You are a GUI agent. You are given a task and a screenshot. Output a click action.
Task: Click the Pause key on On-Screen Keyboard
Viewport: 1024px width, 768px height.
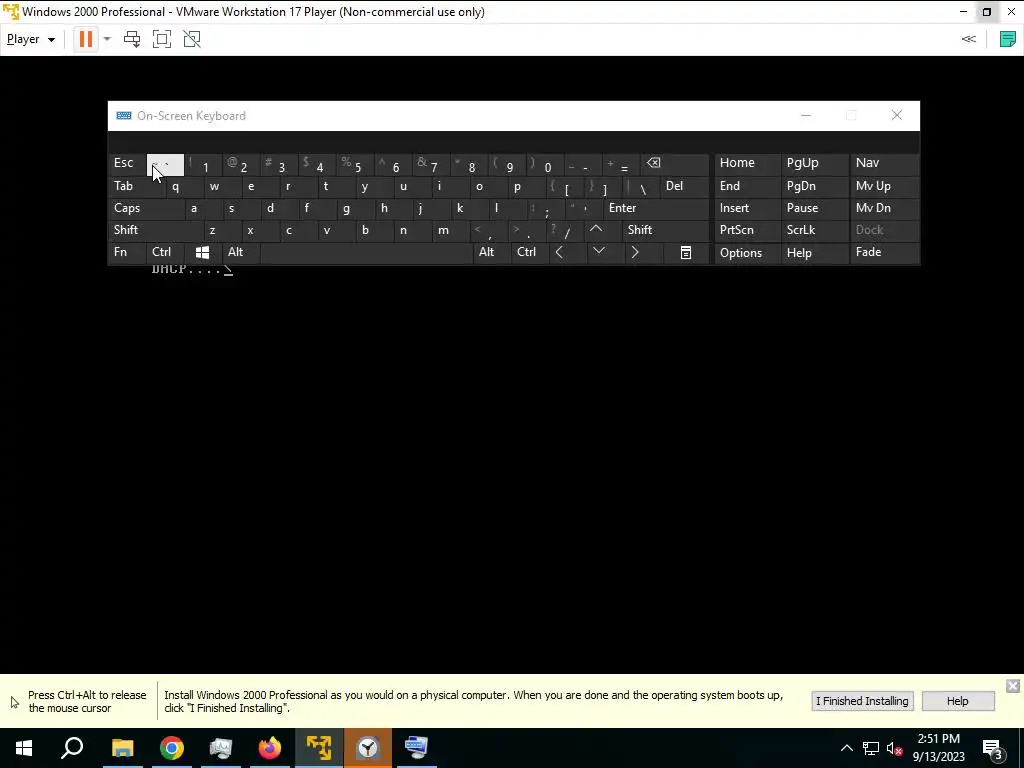(x=815, y=208)
